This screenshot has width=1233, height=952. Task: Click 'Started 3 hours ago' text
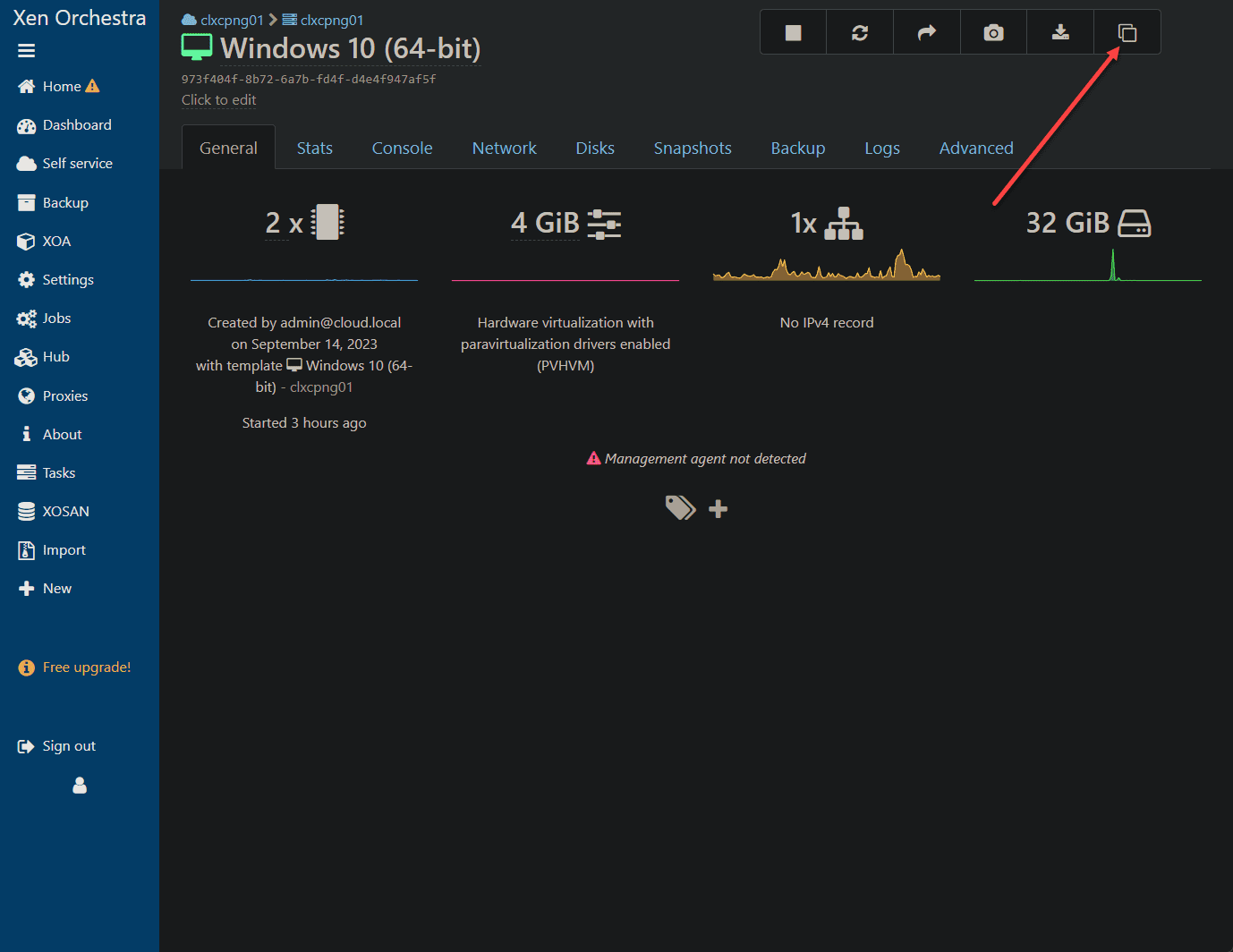pos(304,423)
